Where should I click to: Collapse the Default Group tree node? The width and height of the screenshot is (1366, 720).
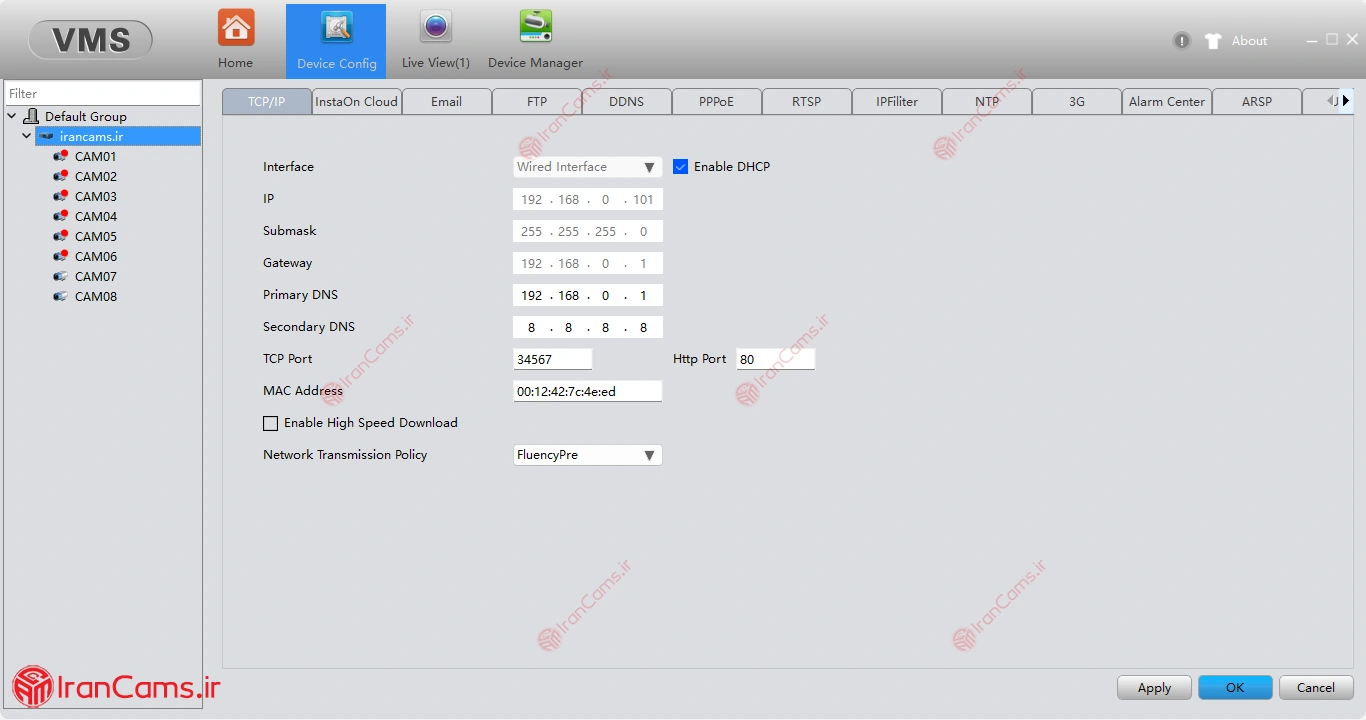tap(12, 116)
